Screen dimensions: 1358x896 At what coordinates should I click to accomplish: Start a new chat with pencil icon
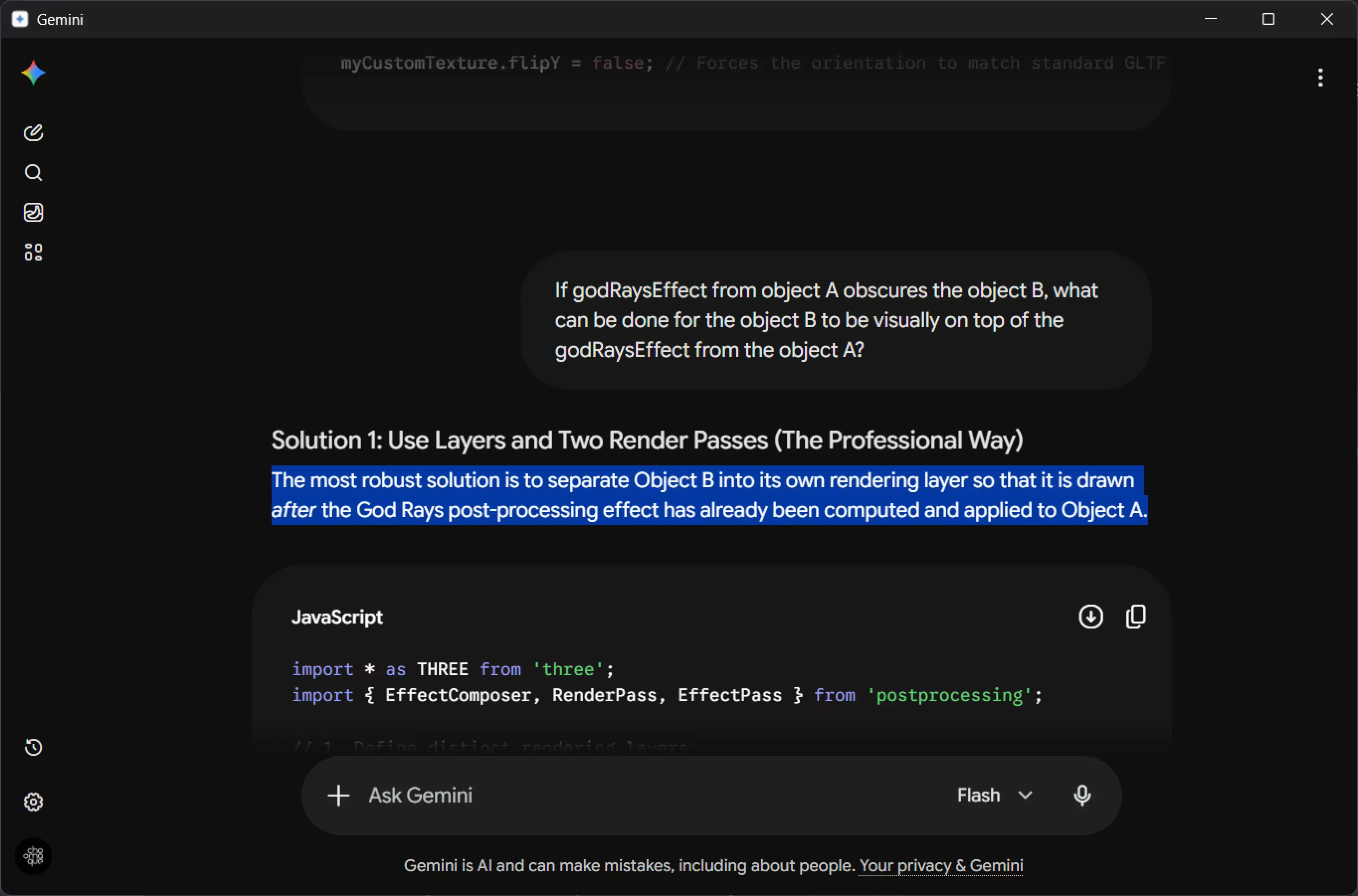click(33, 133)
